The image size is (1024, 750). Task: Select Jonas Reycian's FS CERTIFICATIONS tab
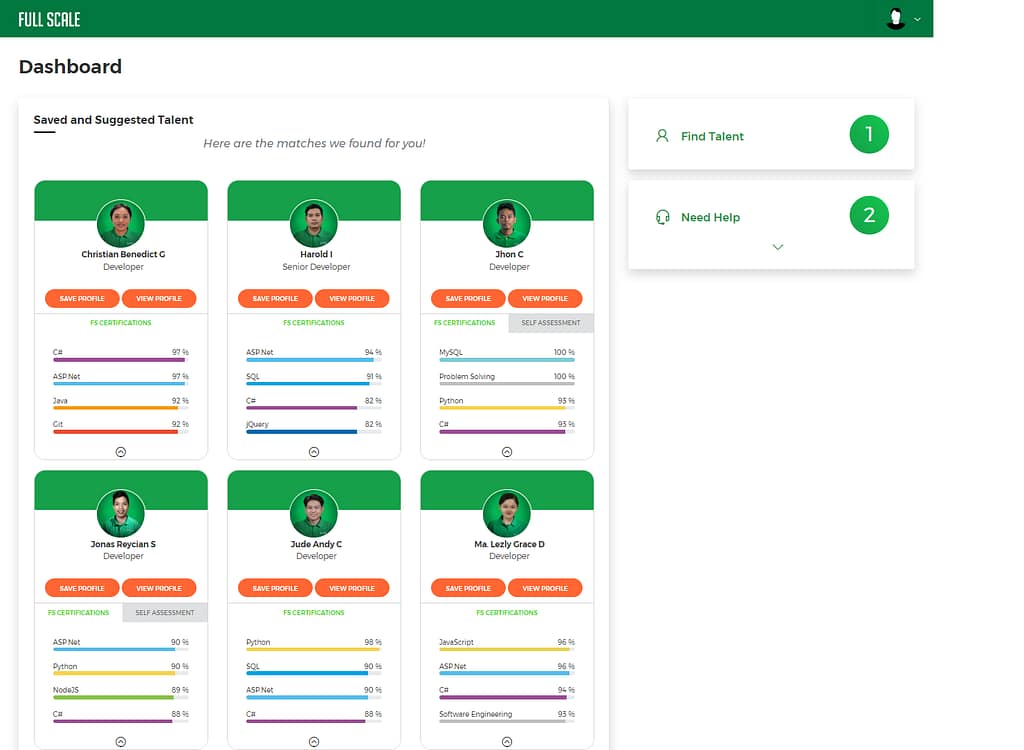[x=78, y=612]
